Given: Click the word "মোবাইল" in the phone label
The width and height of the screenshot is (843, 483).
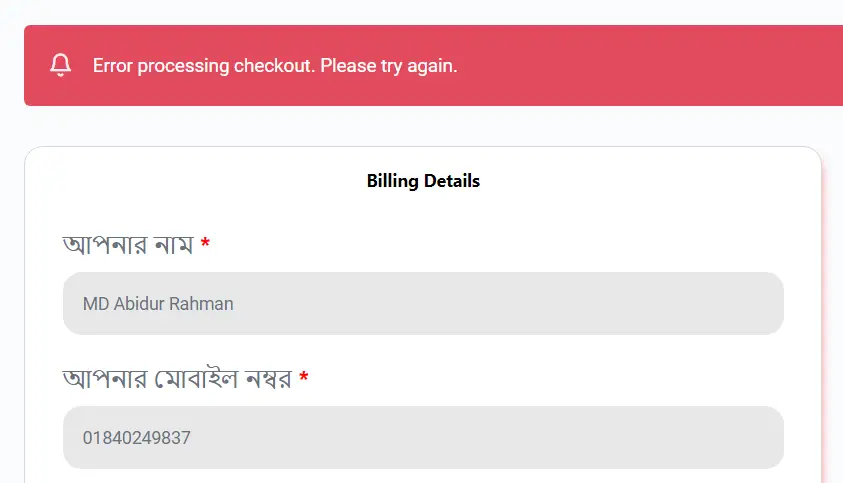Looking at the screenshot, I should [198, 379].
